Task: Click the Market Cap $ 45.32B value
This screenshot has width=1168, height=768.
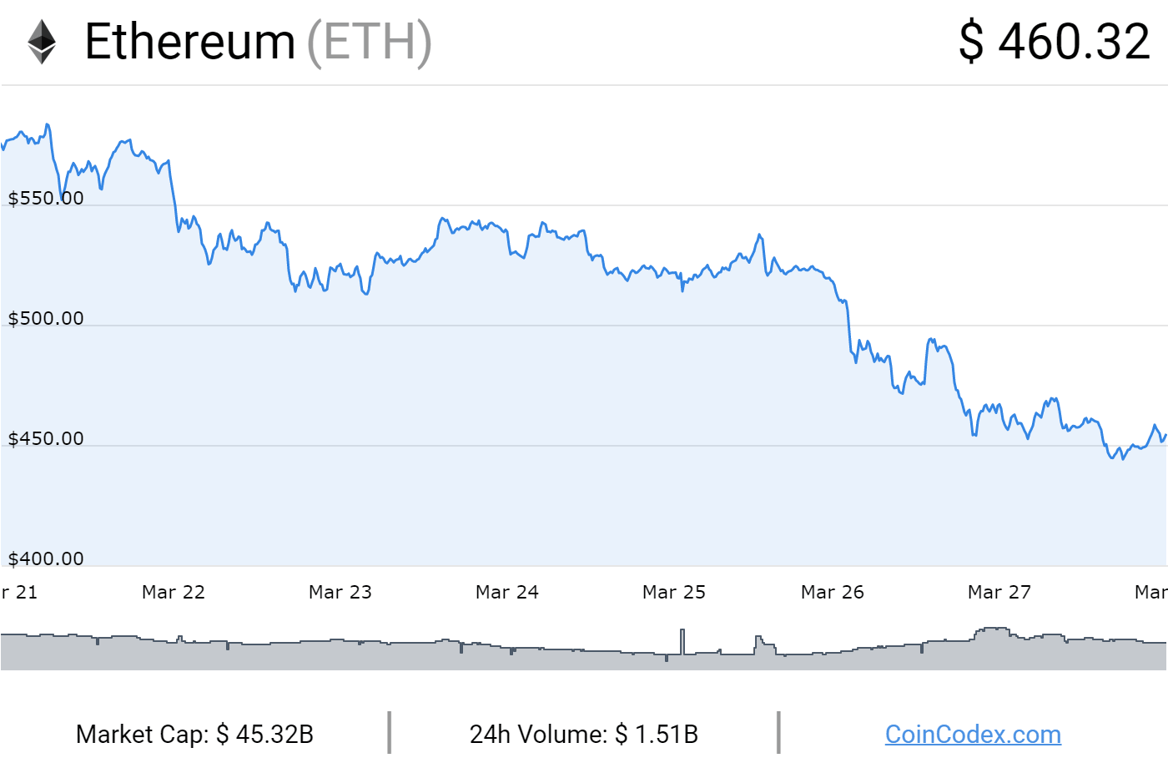Action: click(195, 735)
